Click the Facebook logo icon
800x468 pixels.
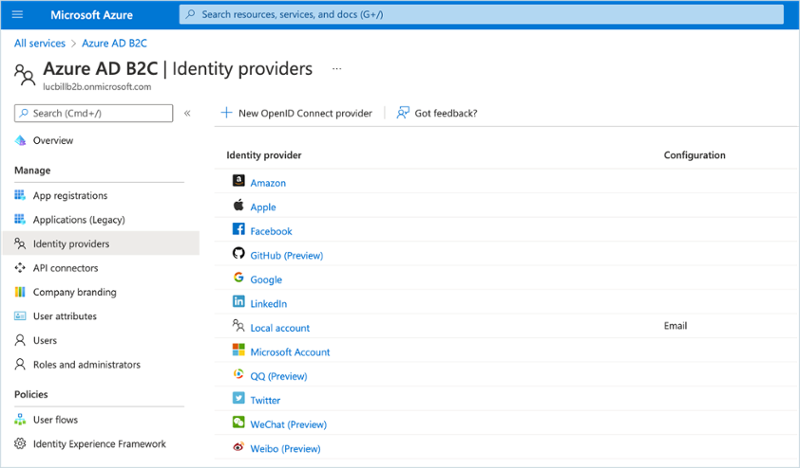click(238, 229)
